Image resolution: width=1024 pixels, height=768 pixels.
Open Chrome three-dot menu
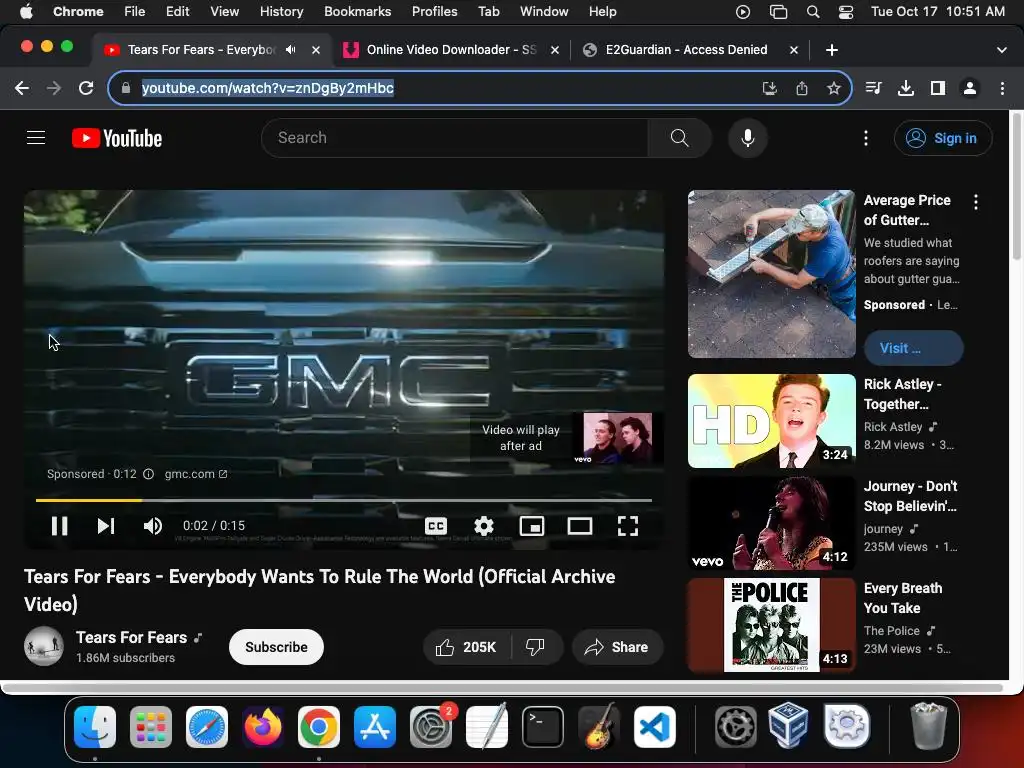(x=1002, y=88)
